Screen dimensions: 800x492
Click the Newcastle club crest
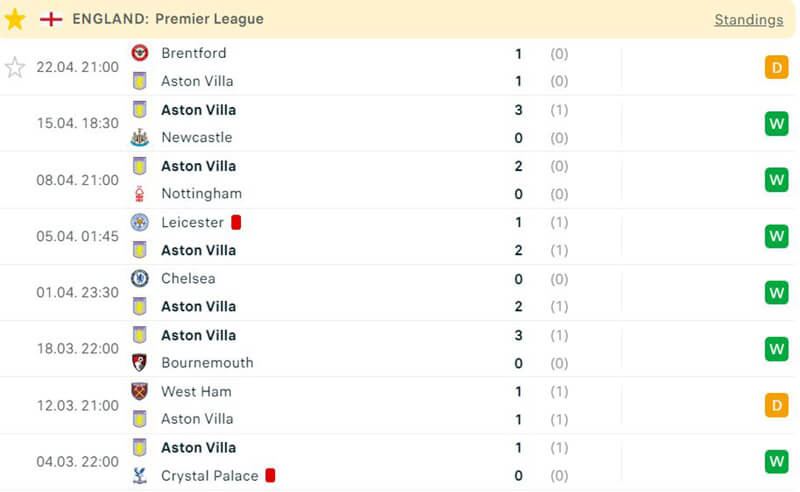point(140,137)
